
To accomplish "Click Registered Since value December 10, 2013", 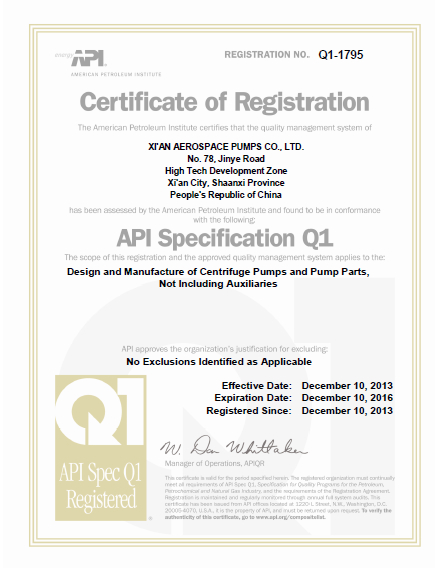I will point(347,411).
